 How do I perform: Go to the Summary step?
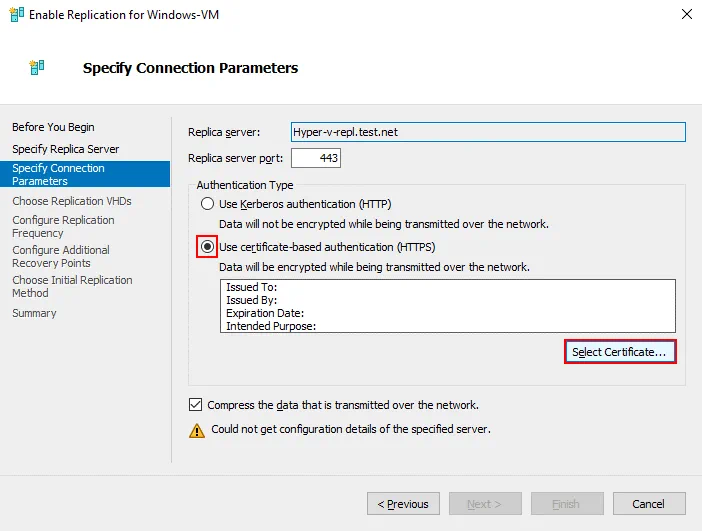(x=34, y=313)
